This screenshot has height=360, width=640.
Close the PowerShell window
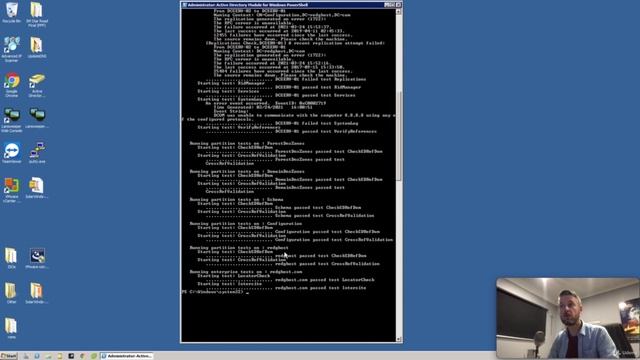pos(398,5)
